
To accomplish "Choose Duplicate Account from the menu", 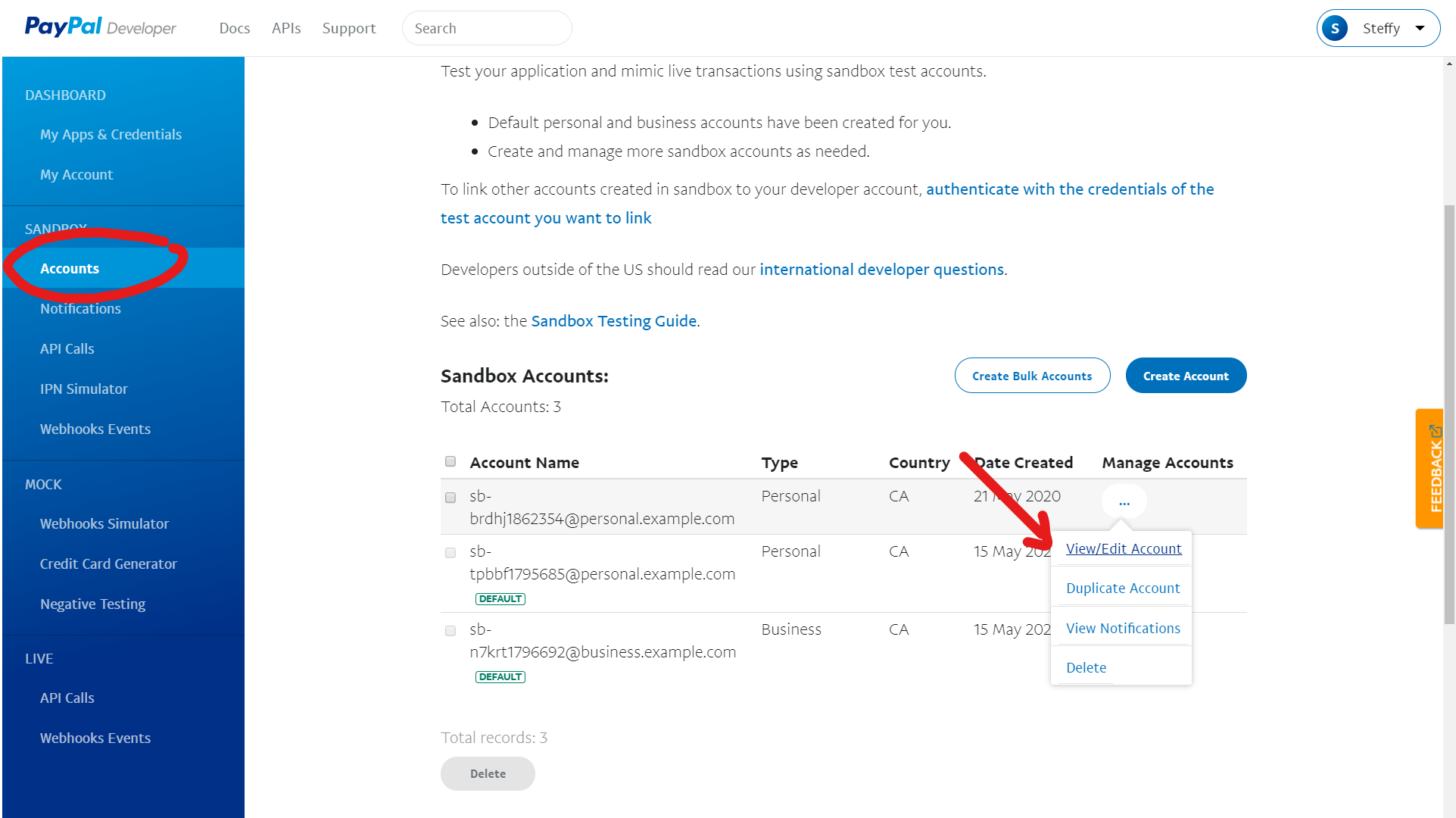I will tap(1122, 588).
